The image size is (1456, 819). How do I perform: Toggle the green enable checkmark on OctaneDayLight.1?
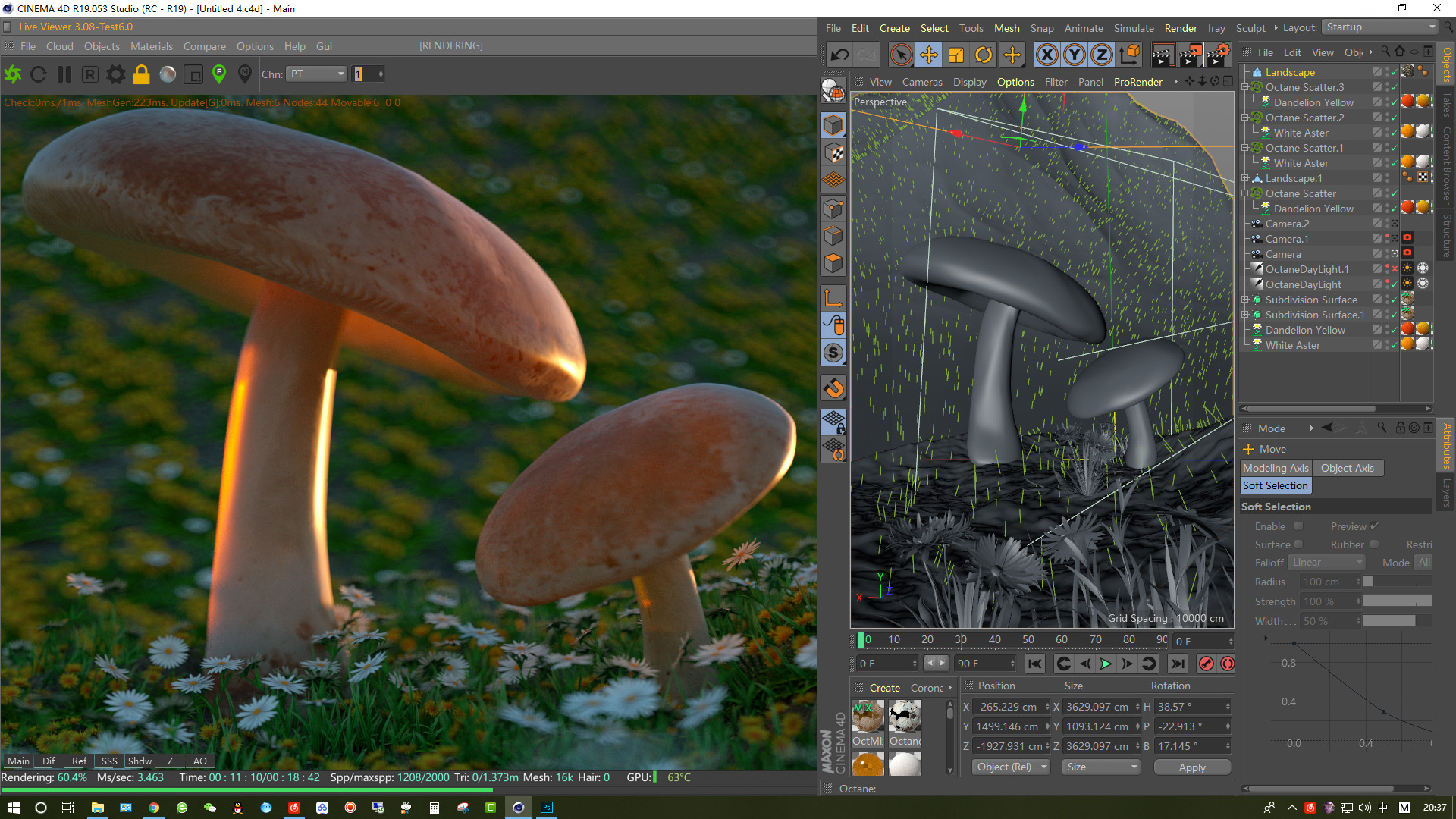[x=1394, y=268]
